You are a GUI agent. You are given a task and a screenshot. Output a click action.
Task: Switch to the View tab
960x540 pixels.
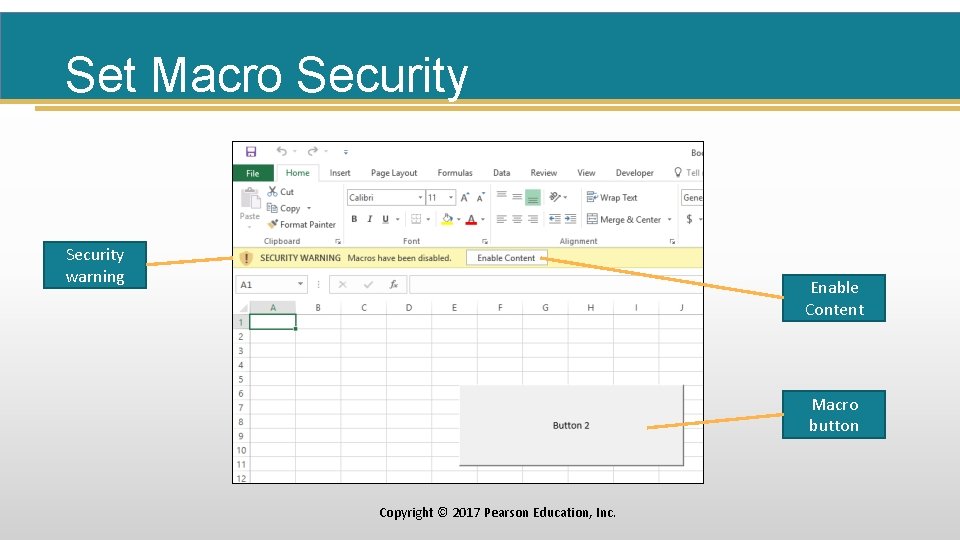pyautogui.click(x=586, y=173)
